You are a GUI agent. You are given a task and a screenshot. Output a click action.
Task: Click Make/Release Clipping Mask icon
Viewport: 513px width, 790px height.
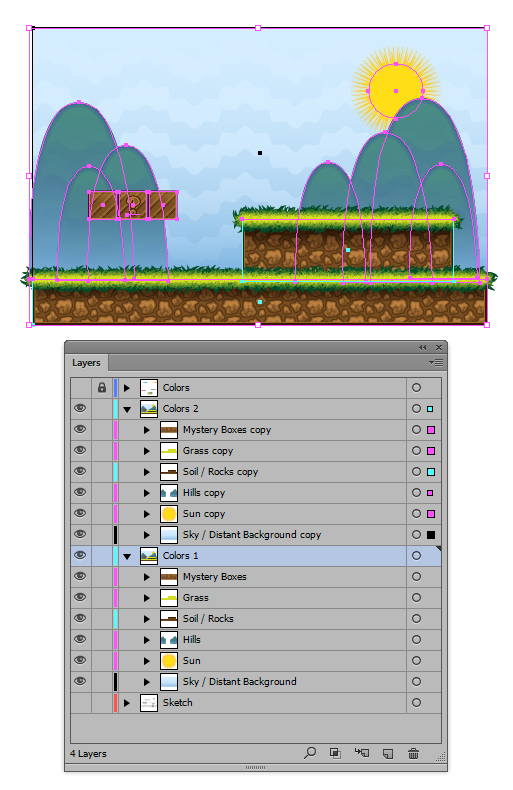click(335, 753)
